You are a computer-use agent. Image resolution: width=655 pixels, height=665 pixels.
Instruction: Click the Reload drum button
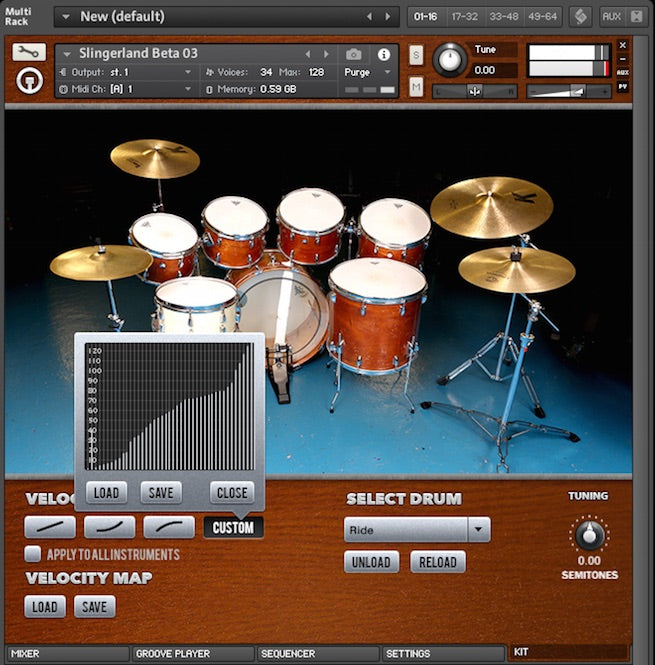(438, 562)
